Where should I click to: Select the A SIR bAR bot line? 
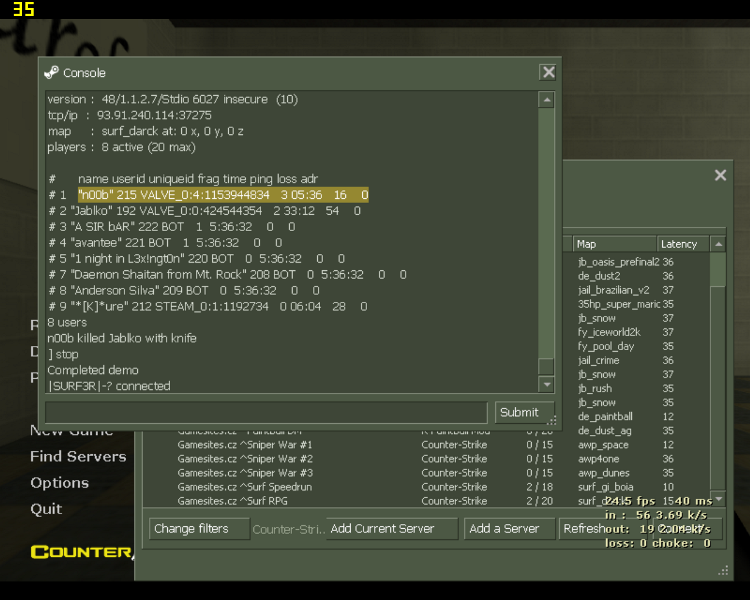click(171, 227)
